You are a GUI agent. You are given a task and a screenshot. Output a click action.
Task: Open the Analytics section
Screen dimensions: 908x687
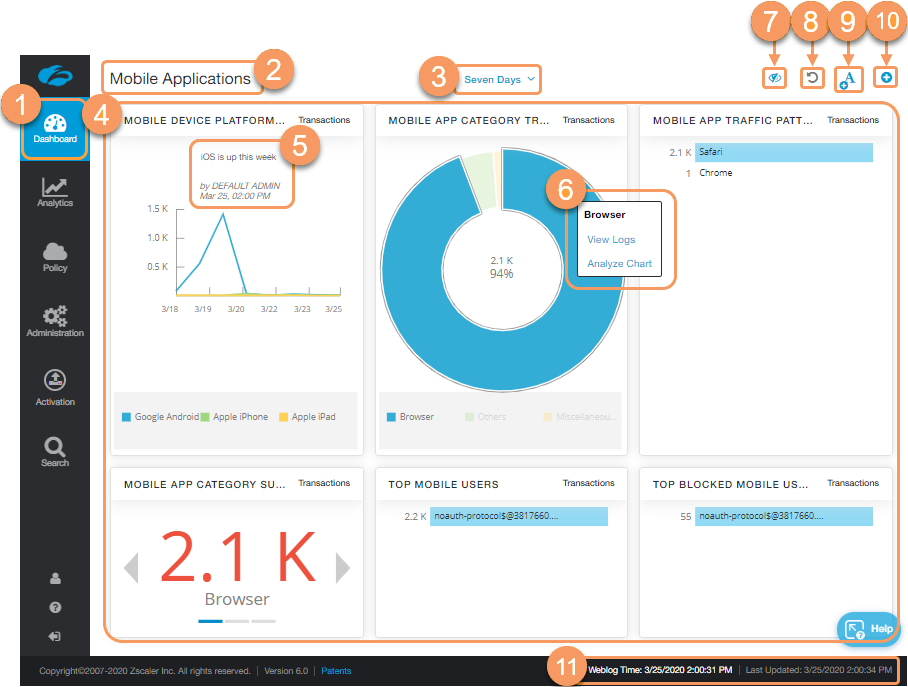pyautogui.click(x=55, y=192)
